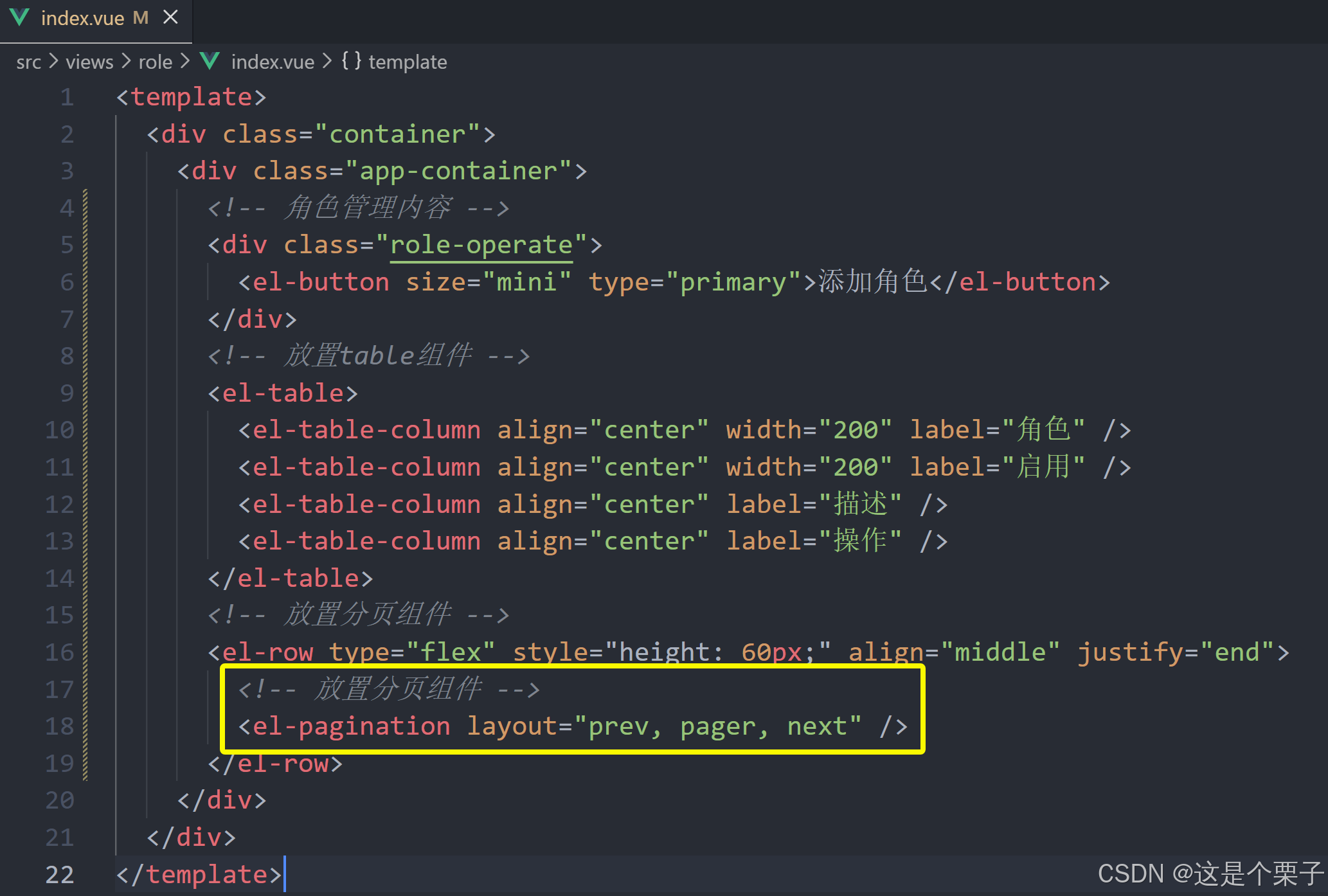Click the underlined role-operate class name

pos(481,246)
